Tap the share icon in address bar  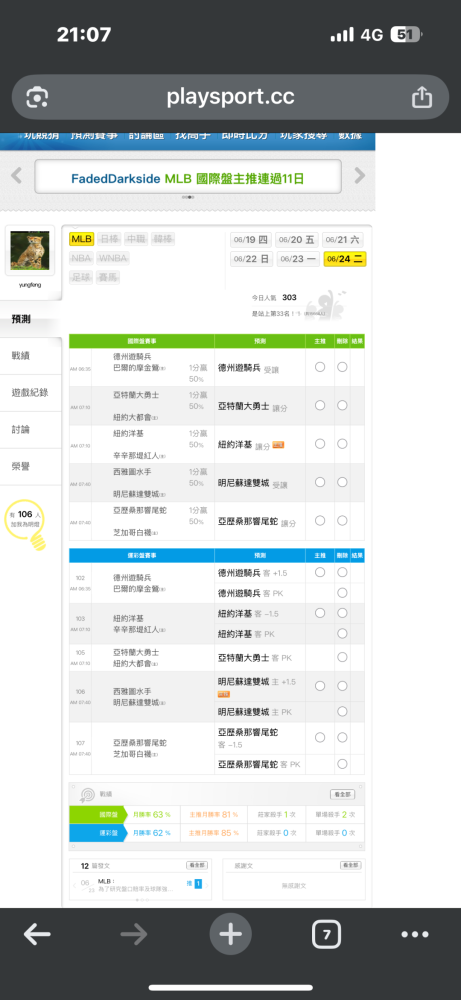click(421, 97)
